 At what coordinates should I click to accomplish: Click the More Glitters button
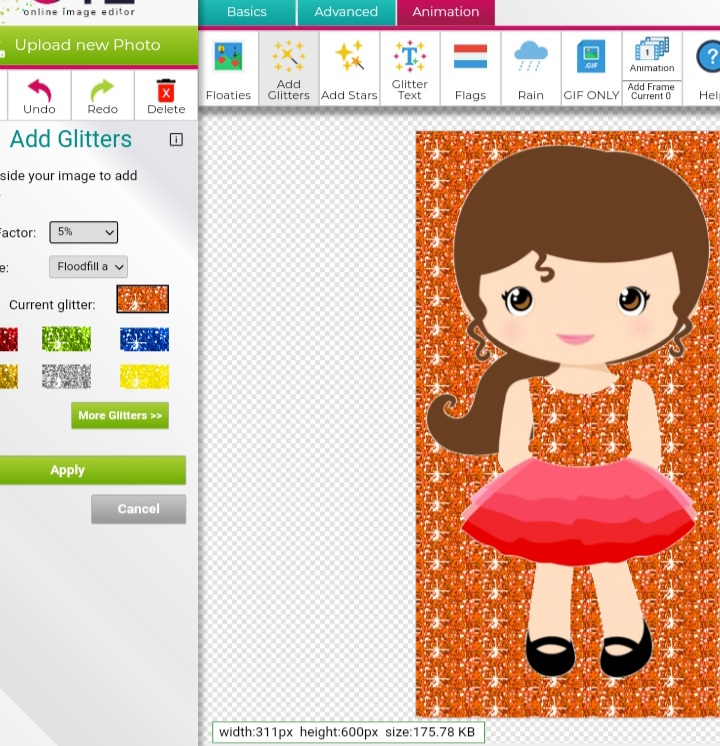(x=120, y=415)
